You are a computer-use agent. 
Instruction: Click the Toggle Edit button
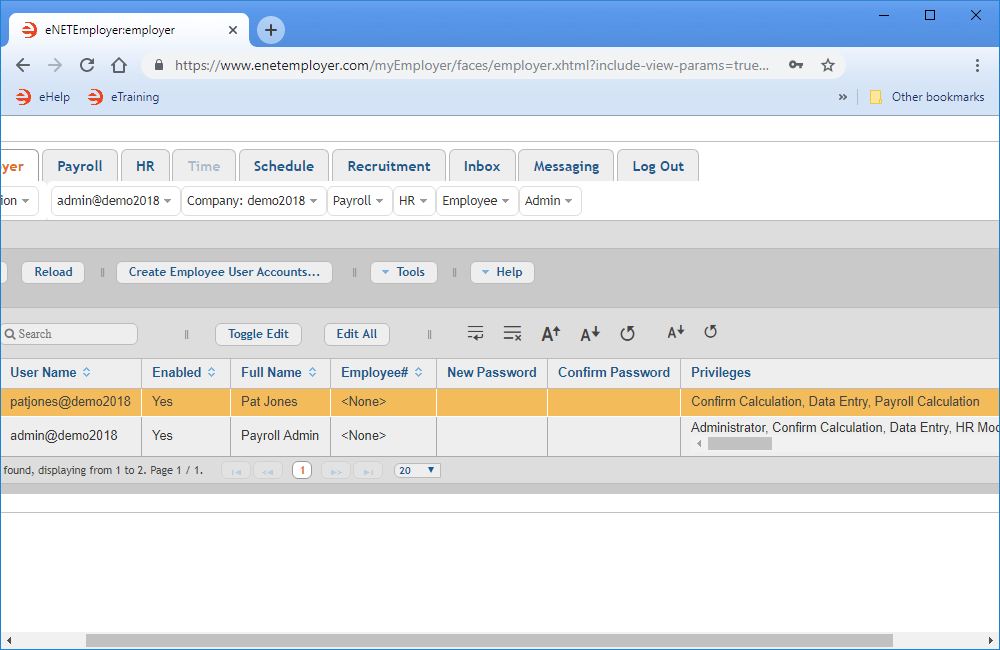[x=258, y=334]
